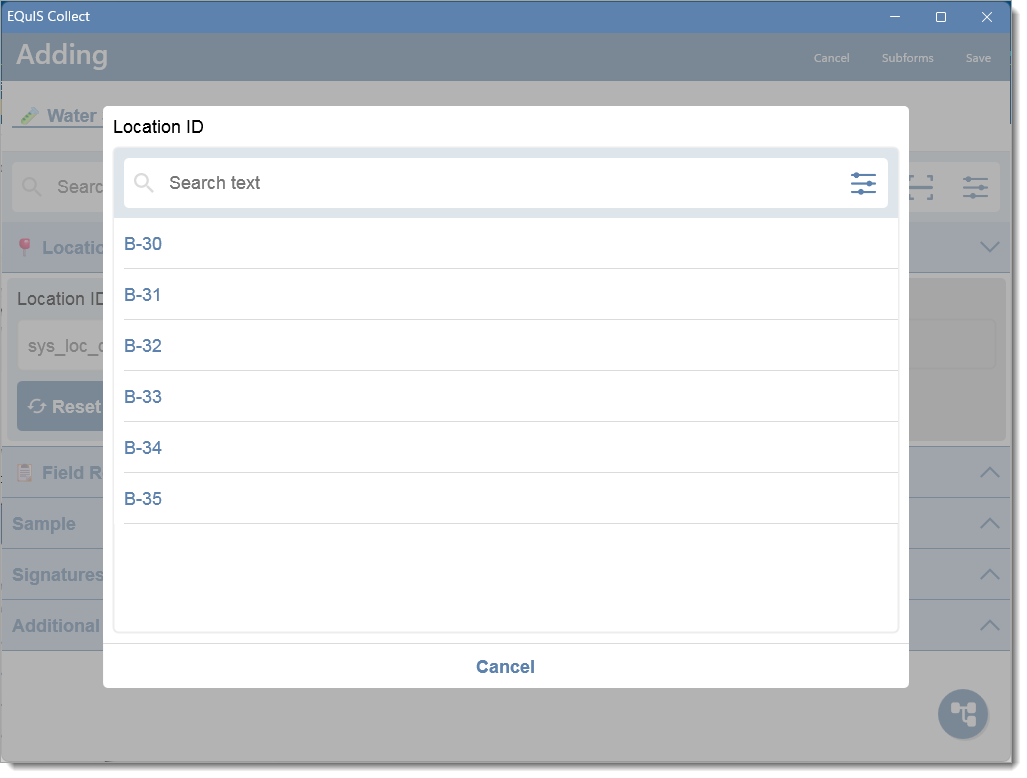Close the EQuIS Collect window
The width and height of the screenshot is (1027, 778).
pyautogui.click(x=986, y=17)
